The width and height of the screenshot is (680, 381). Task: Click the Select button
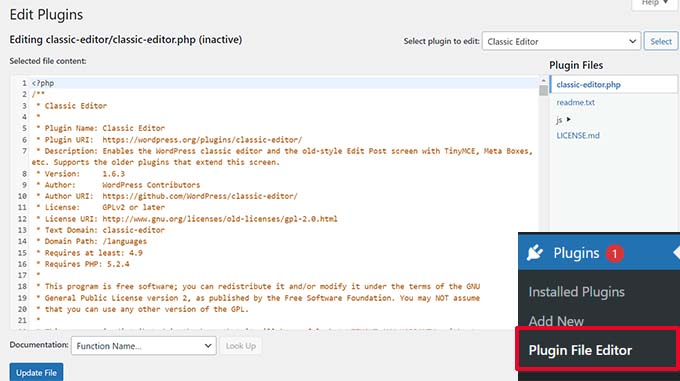pyautogui.click(x=660, y=42)
